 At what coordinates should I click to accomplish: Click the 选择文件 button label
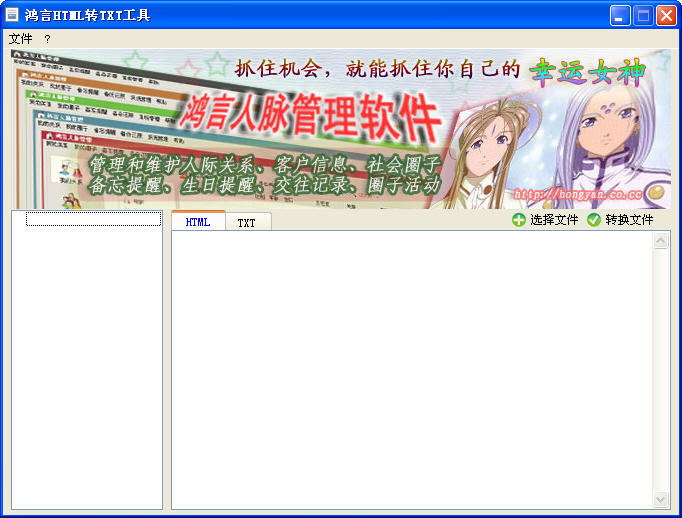(554, 220)
